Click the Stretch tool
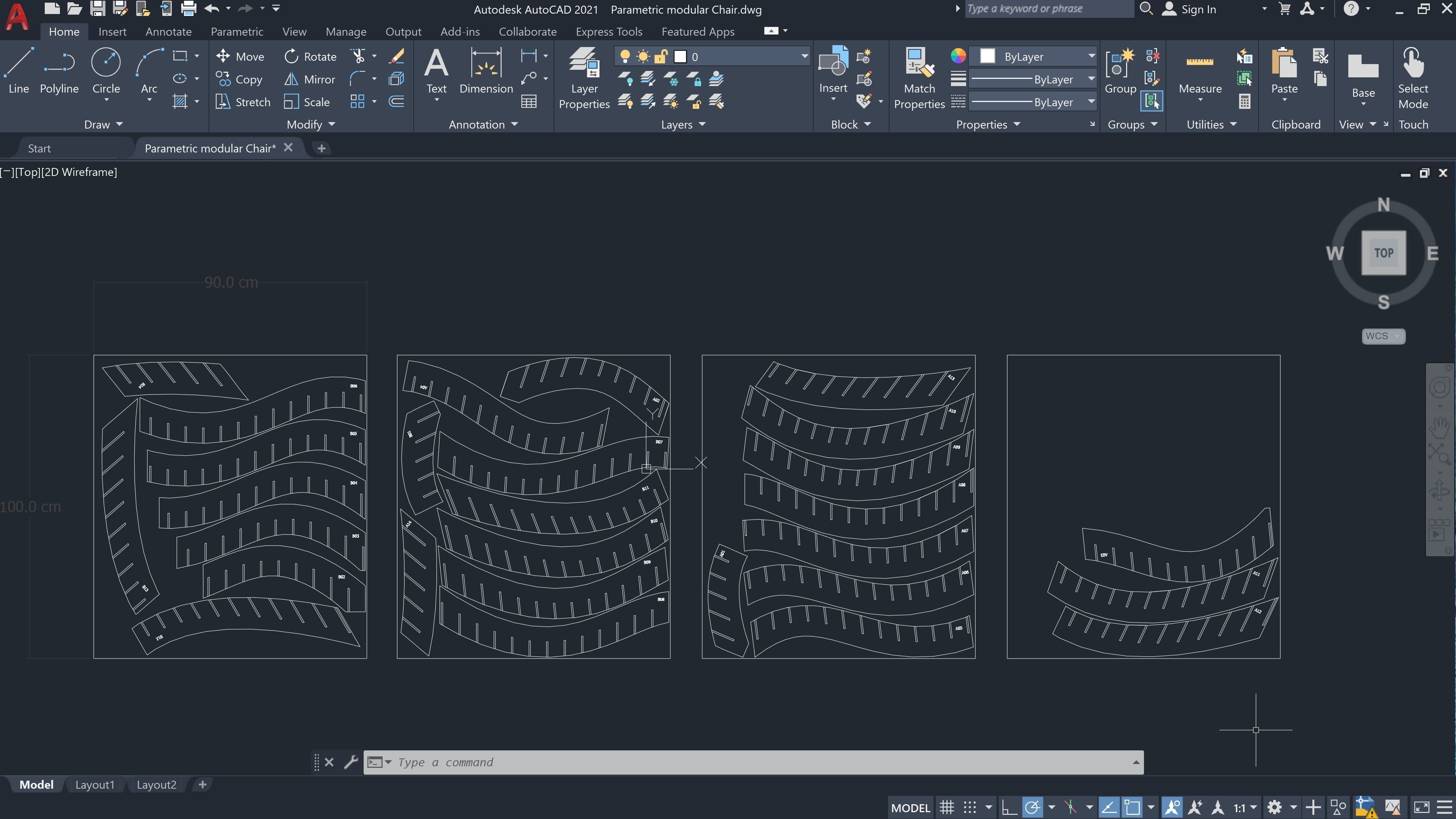 tap(243, 102)
